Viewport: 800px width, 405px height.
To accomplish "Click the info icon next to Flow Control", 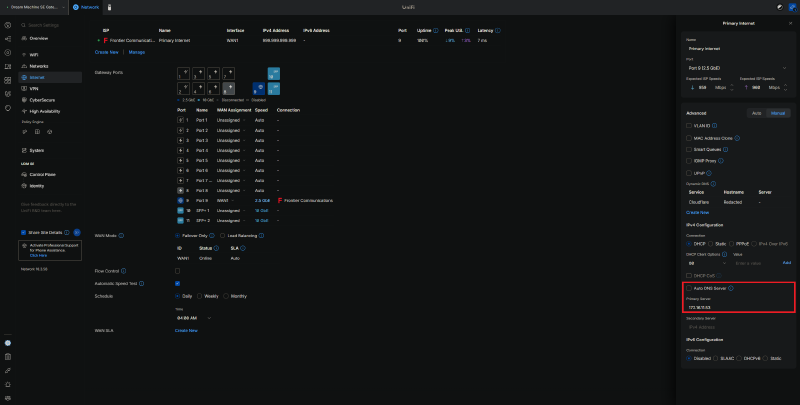I will pyautogui.click(x=123, y=271).
